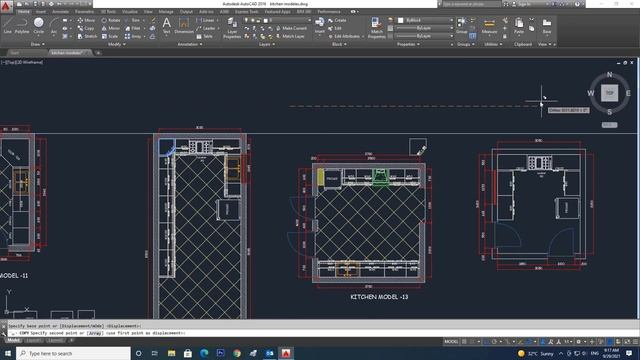Click the Mirror tool
The image size is (640, 360).
[111, 28]
